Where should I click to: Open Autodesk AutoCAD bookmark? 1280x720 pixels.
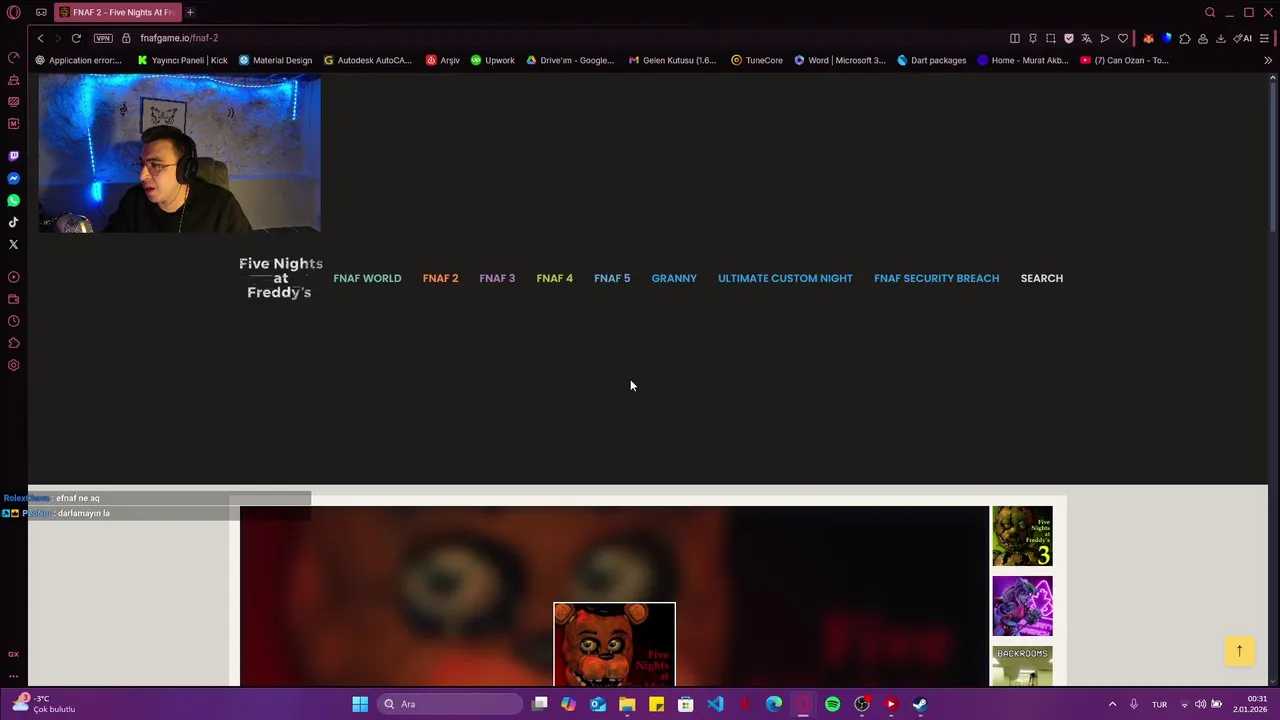(367, 60)
